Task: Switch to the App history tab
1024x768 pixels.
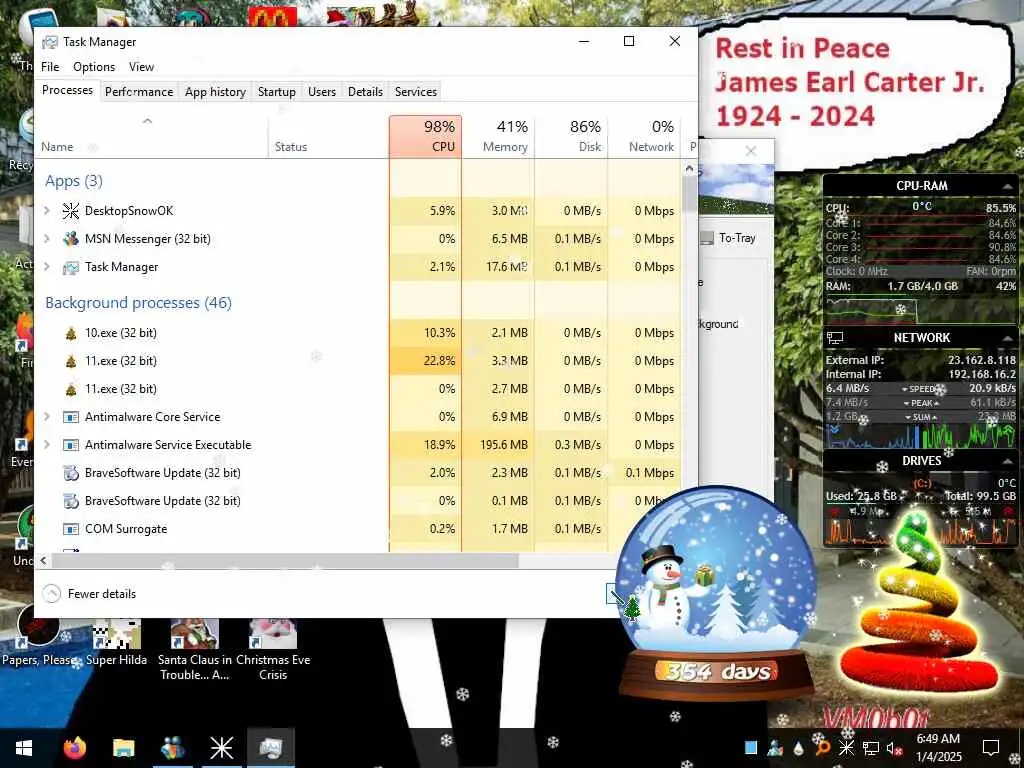Action: [x=215, y=92]
